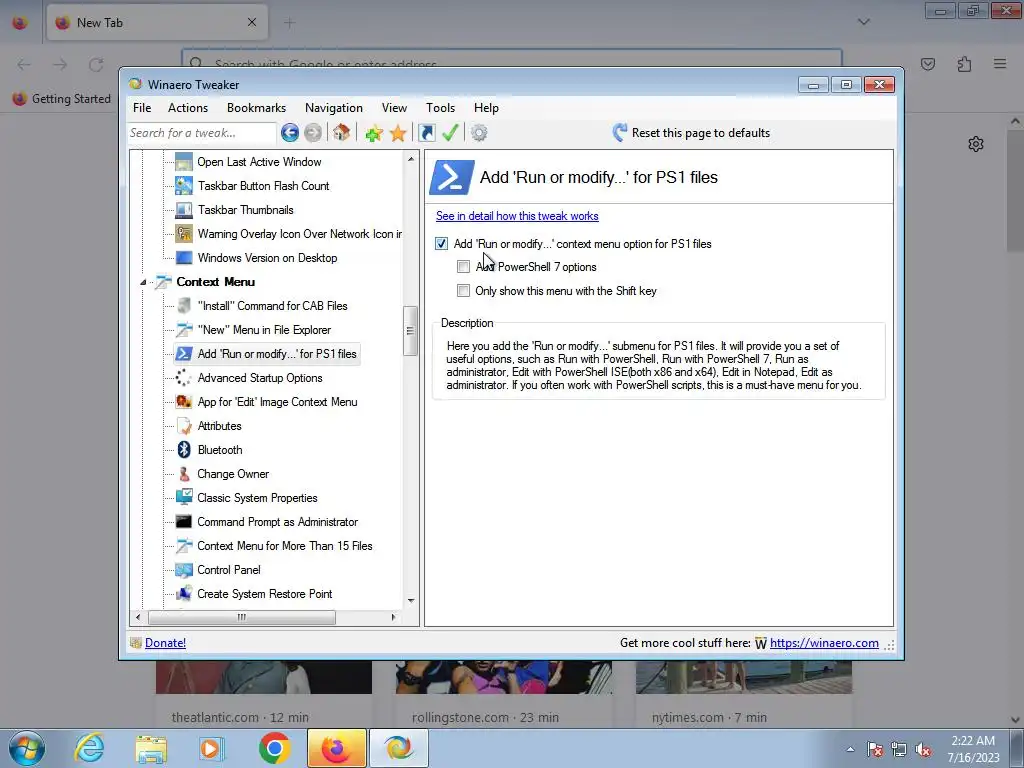This screenshot has height=768, width=1024.
Task: Open the https://winaero.com link
Action: 824,643
